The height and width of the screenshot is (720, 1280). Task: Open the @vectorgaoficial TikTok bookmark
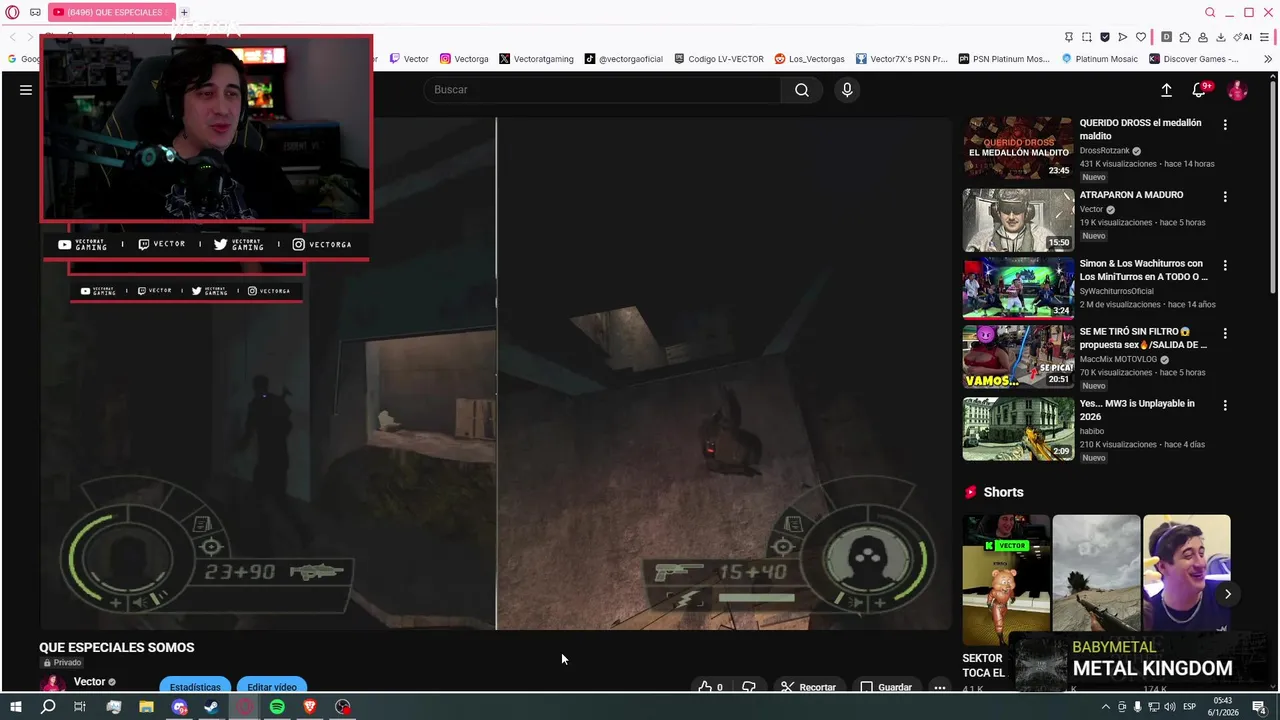click(623, 59)
